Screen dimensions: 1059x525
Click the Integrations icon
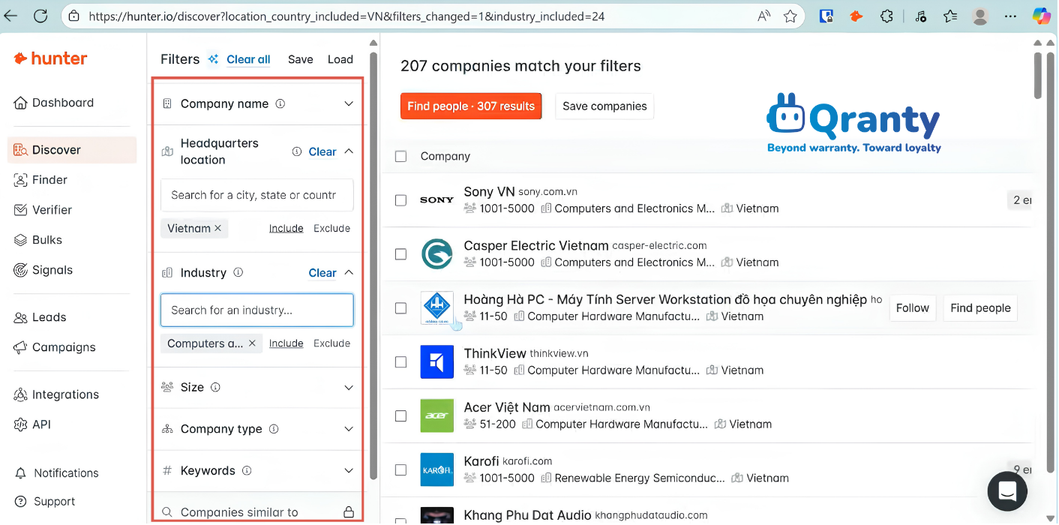coord(20,395)
